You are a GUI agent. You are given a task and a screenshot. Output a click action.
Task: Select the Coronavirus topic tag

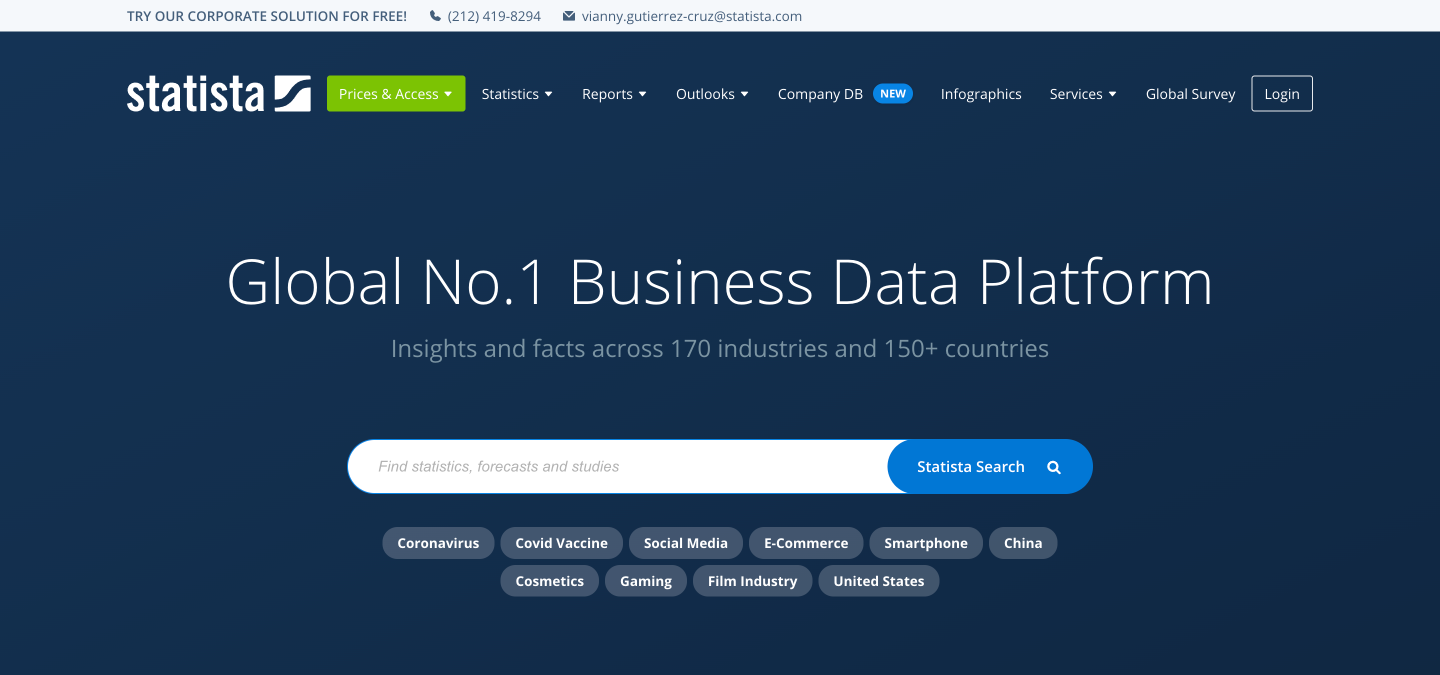pyautogui.click(x=438, y=543)
